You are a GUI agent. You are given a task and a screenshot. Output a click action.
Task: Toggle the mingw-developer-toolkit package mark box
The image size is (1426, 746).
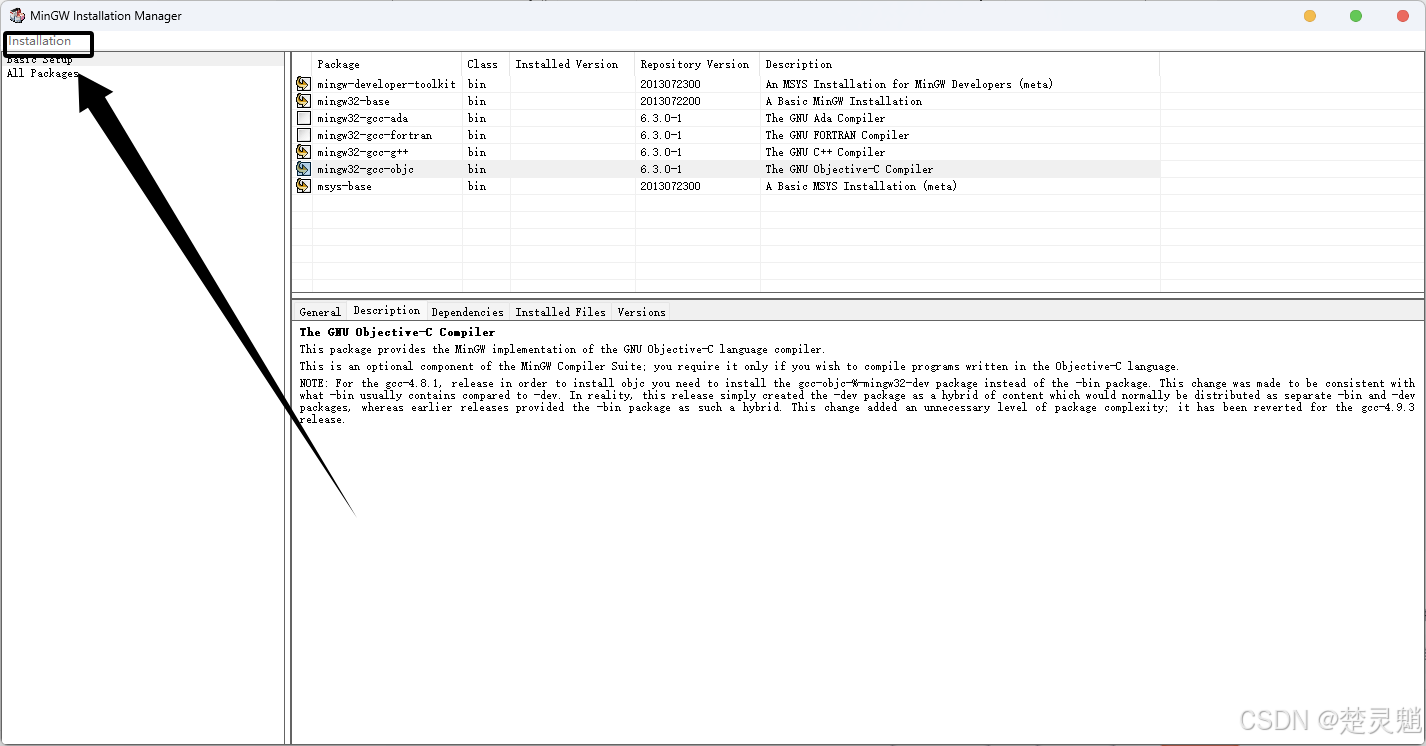click(x=303, y=84)
